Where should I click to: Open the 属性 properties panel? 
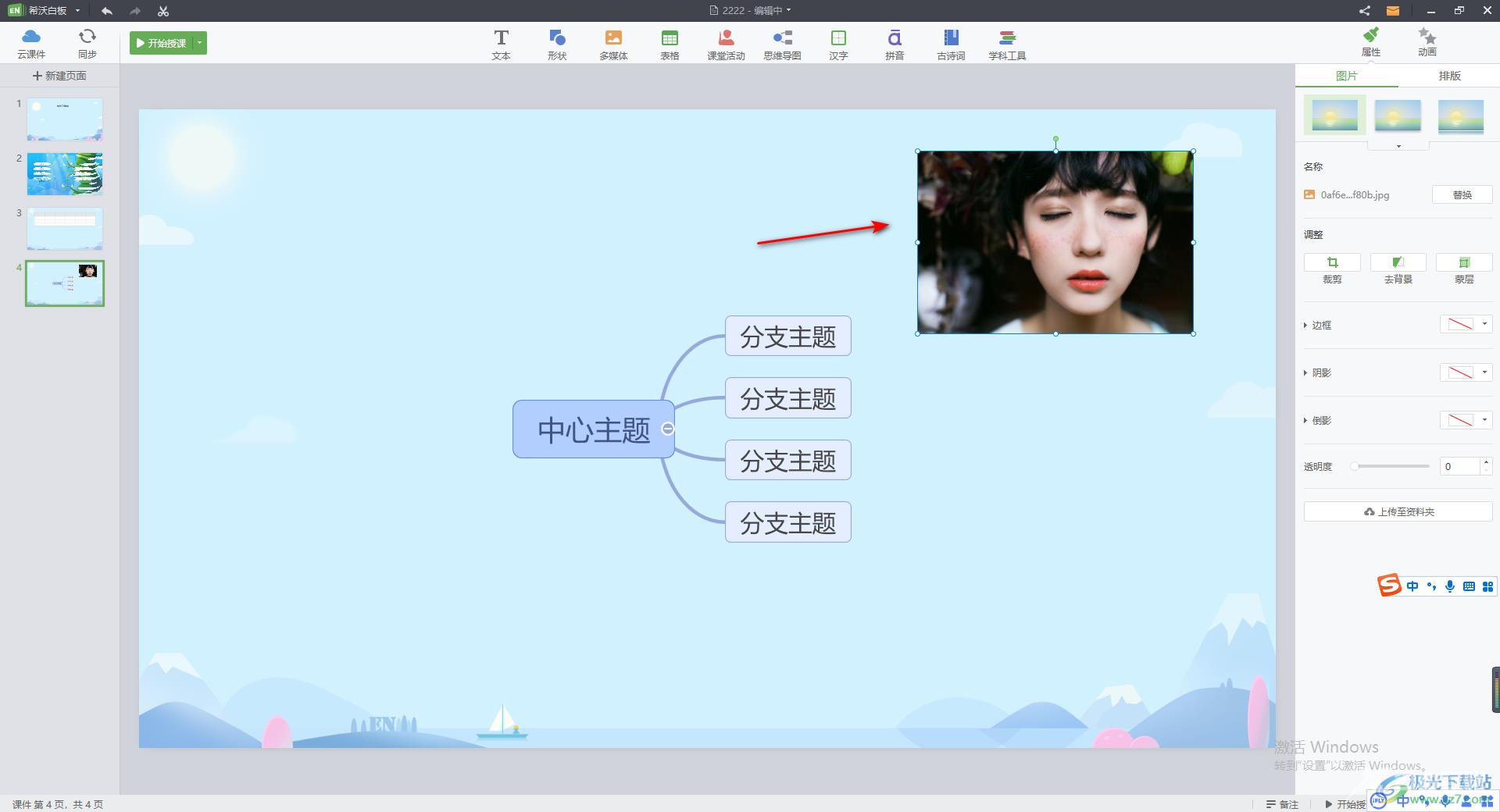[1371, 41]
